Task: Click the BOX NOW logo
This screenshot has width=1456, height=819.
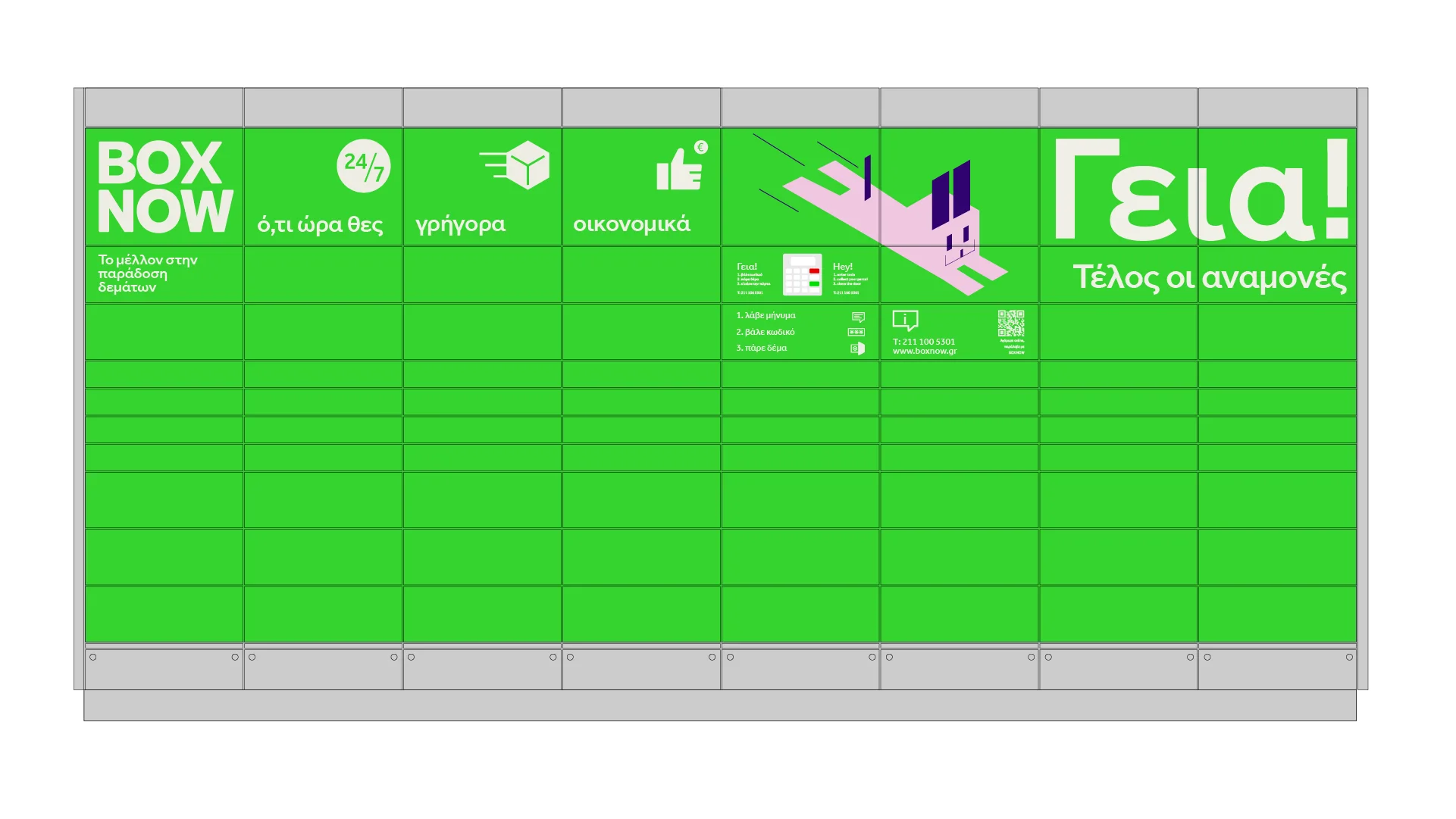Action: pos(164,186)
